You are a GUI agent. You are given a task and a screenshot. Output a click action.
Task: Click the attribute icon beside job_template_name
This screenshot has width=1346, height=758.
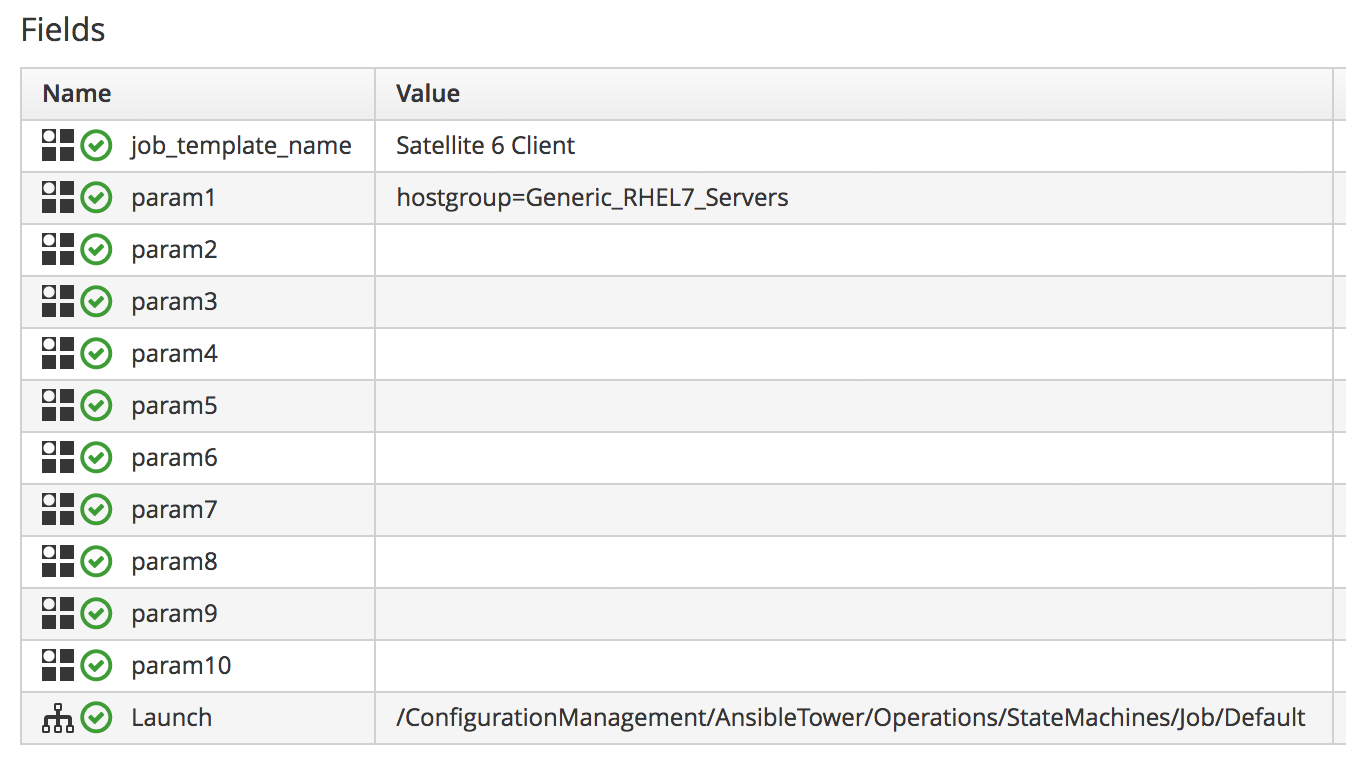pyautogui.click(x=58, y=146)
